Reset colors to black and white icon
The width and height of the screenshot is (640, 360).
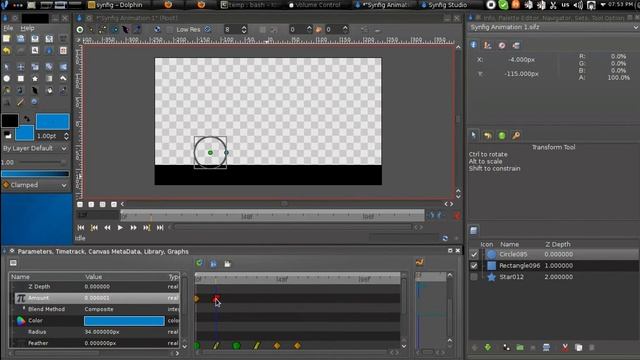coord(7,135)
